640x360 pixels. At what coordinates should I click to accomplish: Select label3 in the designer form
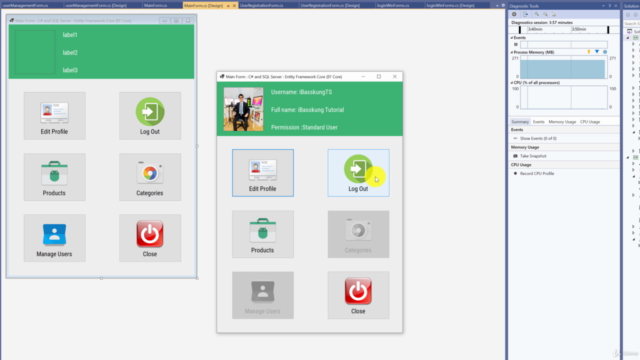pyautogui.click(x=70, y=70)
